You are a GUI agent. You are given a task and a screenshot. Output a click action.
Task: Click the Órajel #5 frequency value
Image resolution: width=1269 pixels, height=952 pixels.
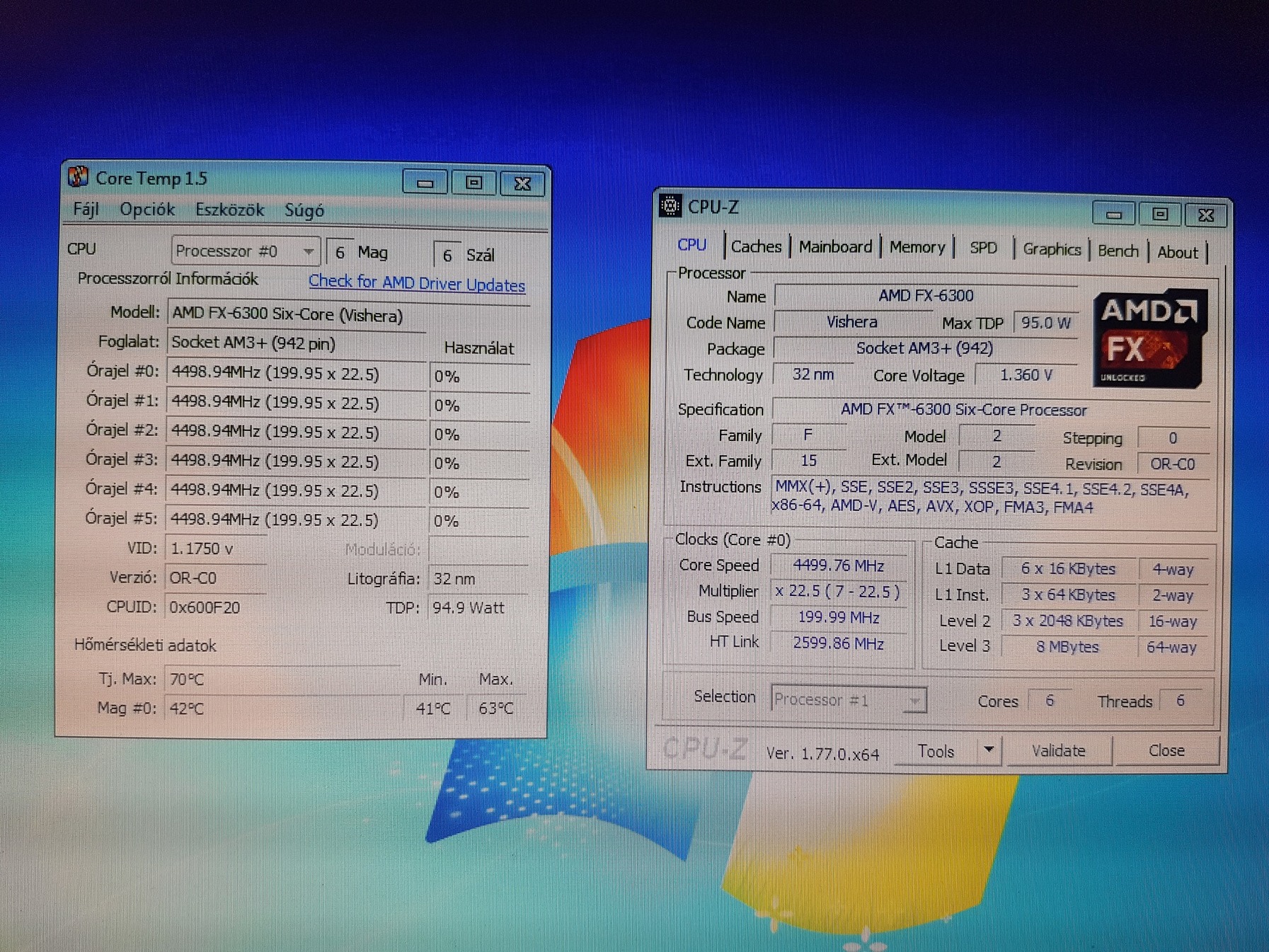click(x=296, y=520)
